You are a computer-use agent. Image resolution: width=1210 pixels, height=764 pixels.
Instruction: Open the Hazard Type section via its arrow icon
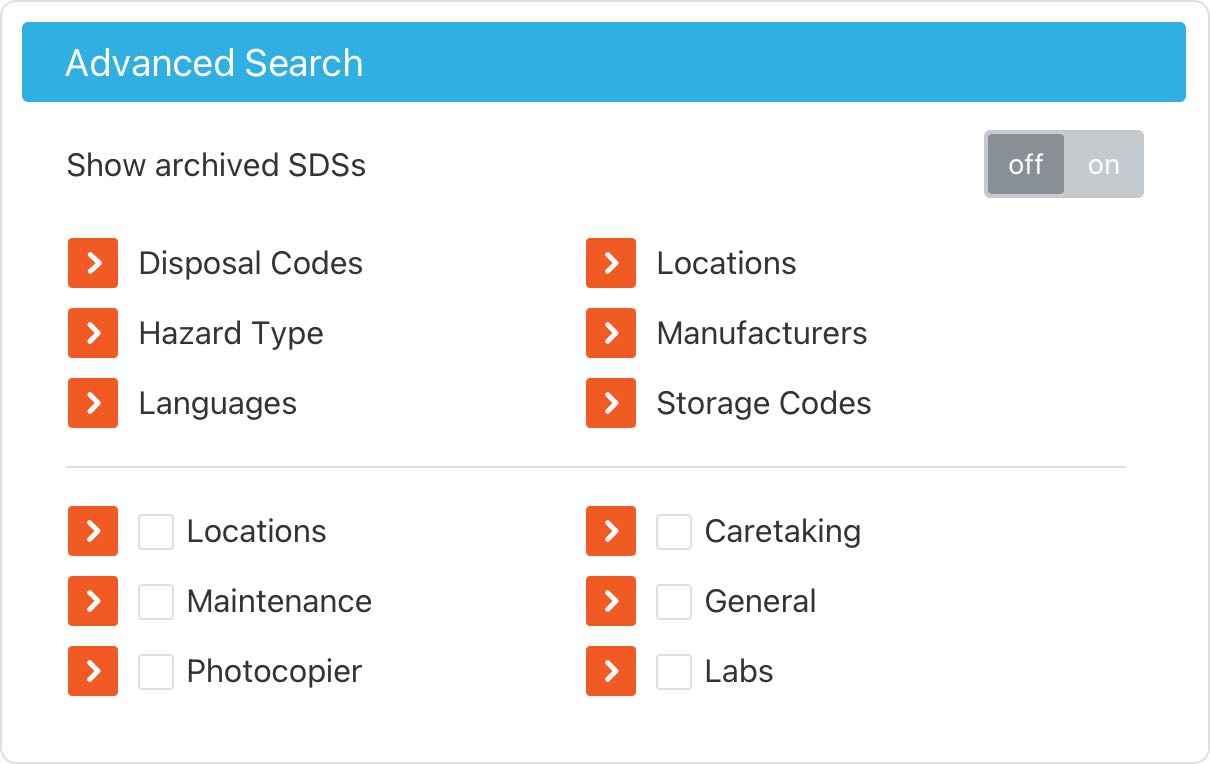point(92,333)
